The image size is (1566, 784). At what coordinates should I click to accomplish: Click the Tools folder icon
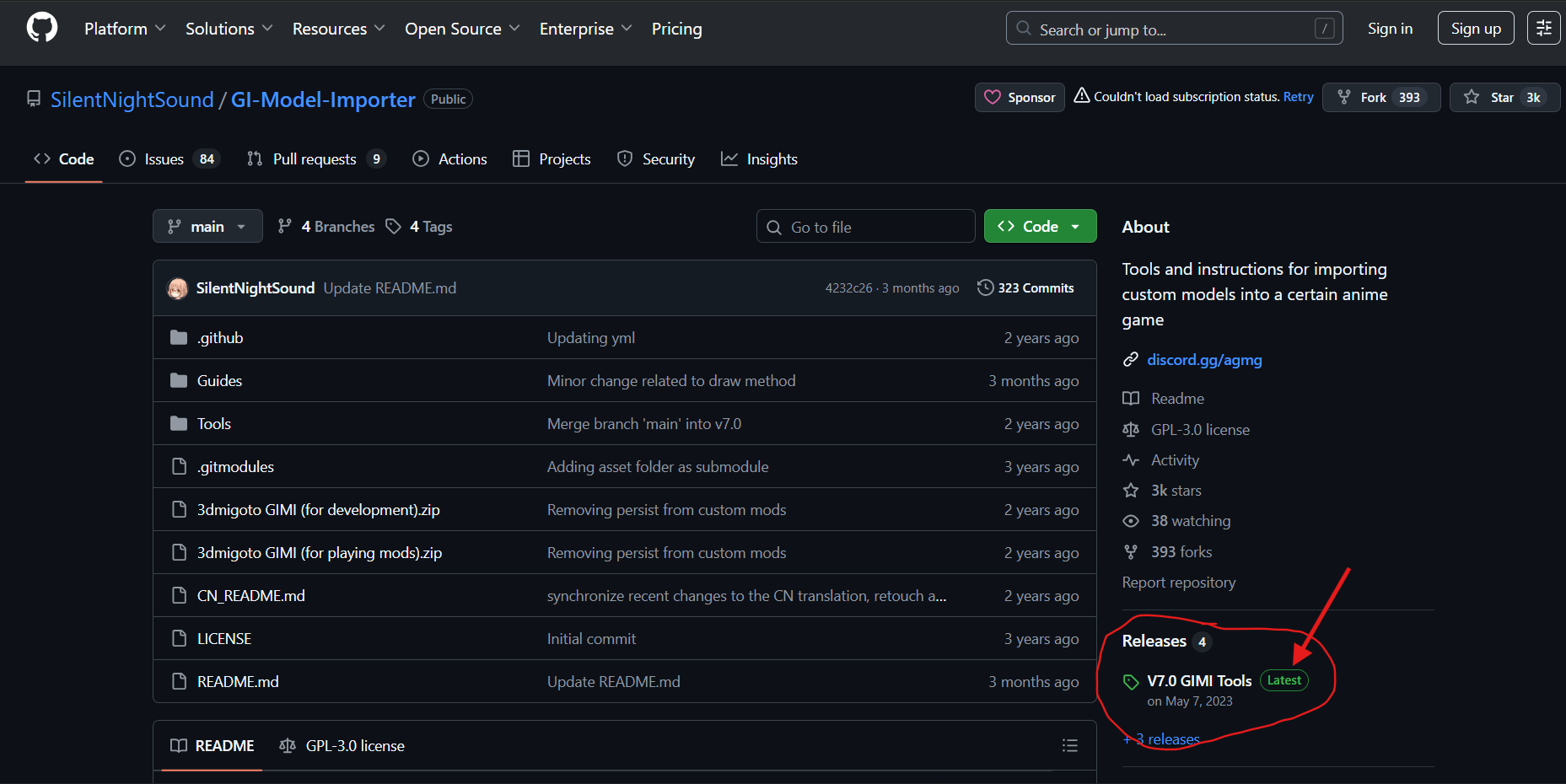point(179,423)
